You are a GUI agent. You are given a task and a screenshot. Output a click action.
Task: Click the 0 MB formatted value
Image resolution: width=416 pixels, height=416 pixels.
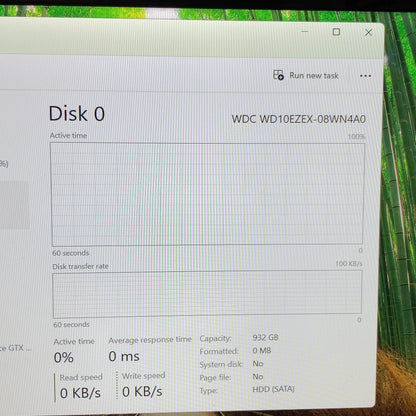[262, 350]
